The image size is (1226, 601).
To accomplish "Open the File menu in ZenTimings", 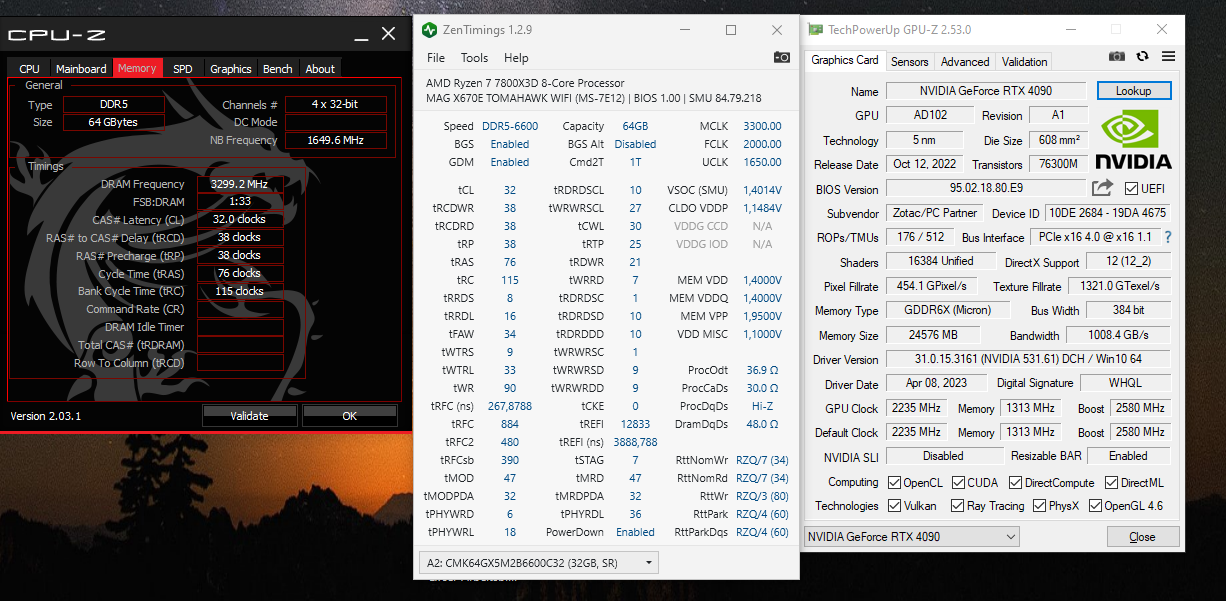I will point(436,58).
